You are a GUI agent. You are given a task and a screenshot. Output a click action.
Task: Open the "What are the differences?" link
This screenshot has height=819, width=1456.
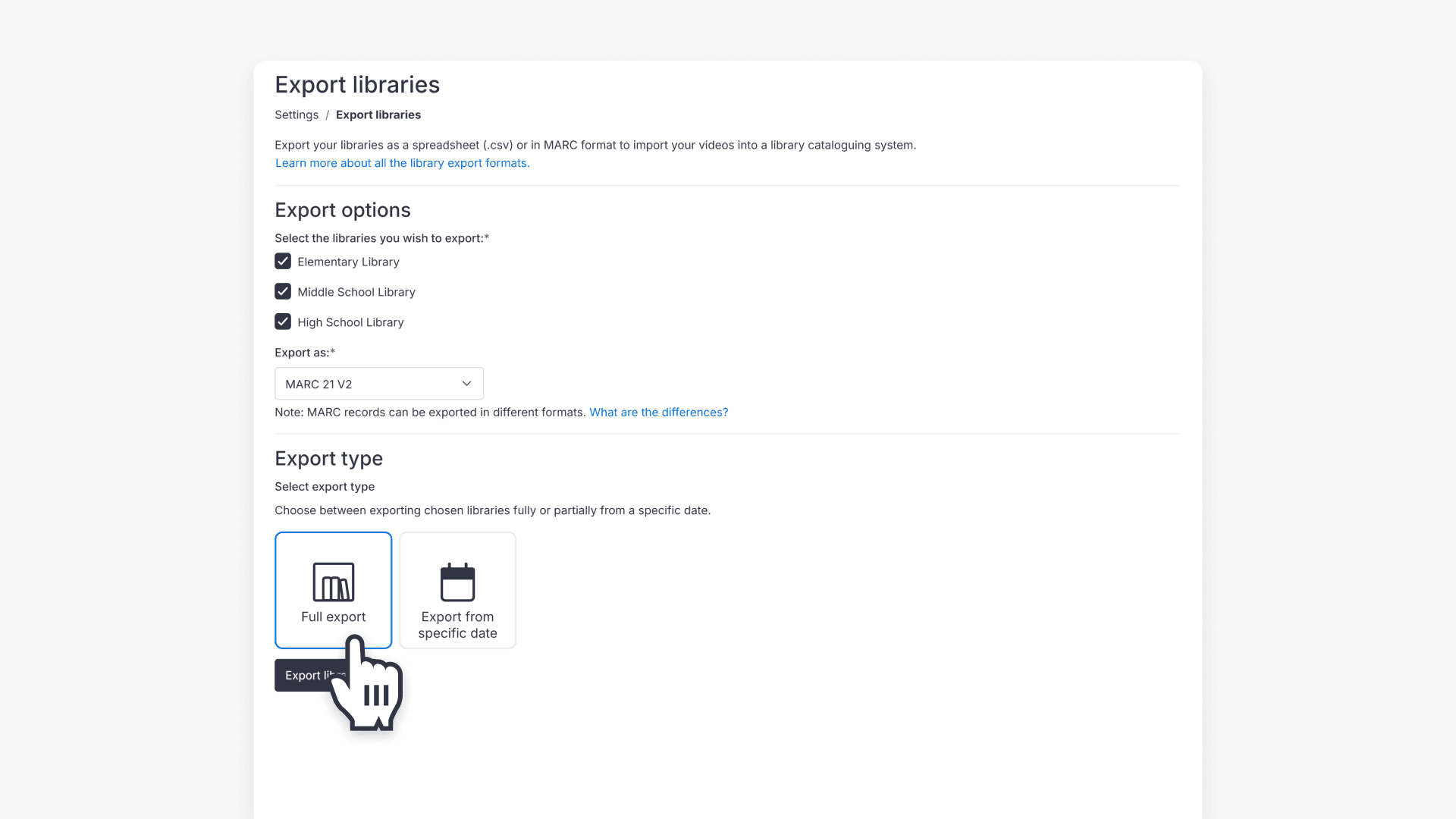click(x=658, y=413)
